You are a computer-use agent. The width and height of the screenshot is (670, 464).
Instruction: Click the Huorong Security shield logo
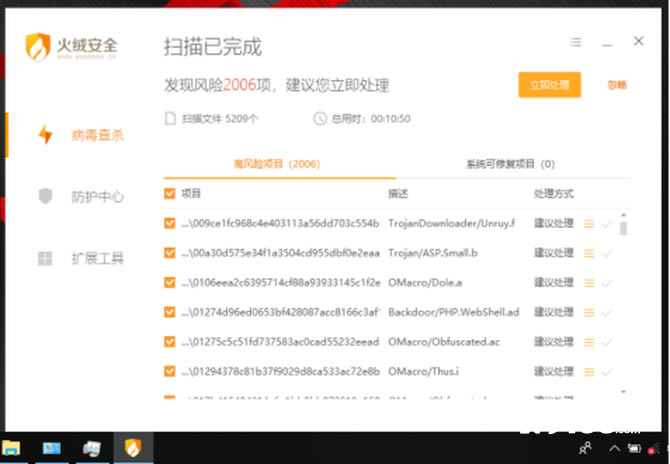pos(38,47)
